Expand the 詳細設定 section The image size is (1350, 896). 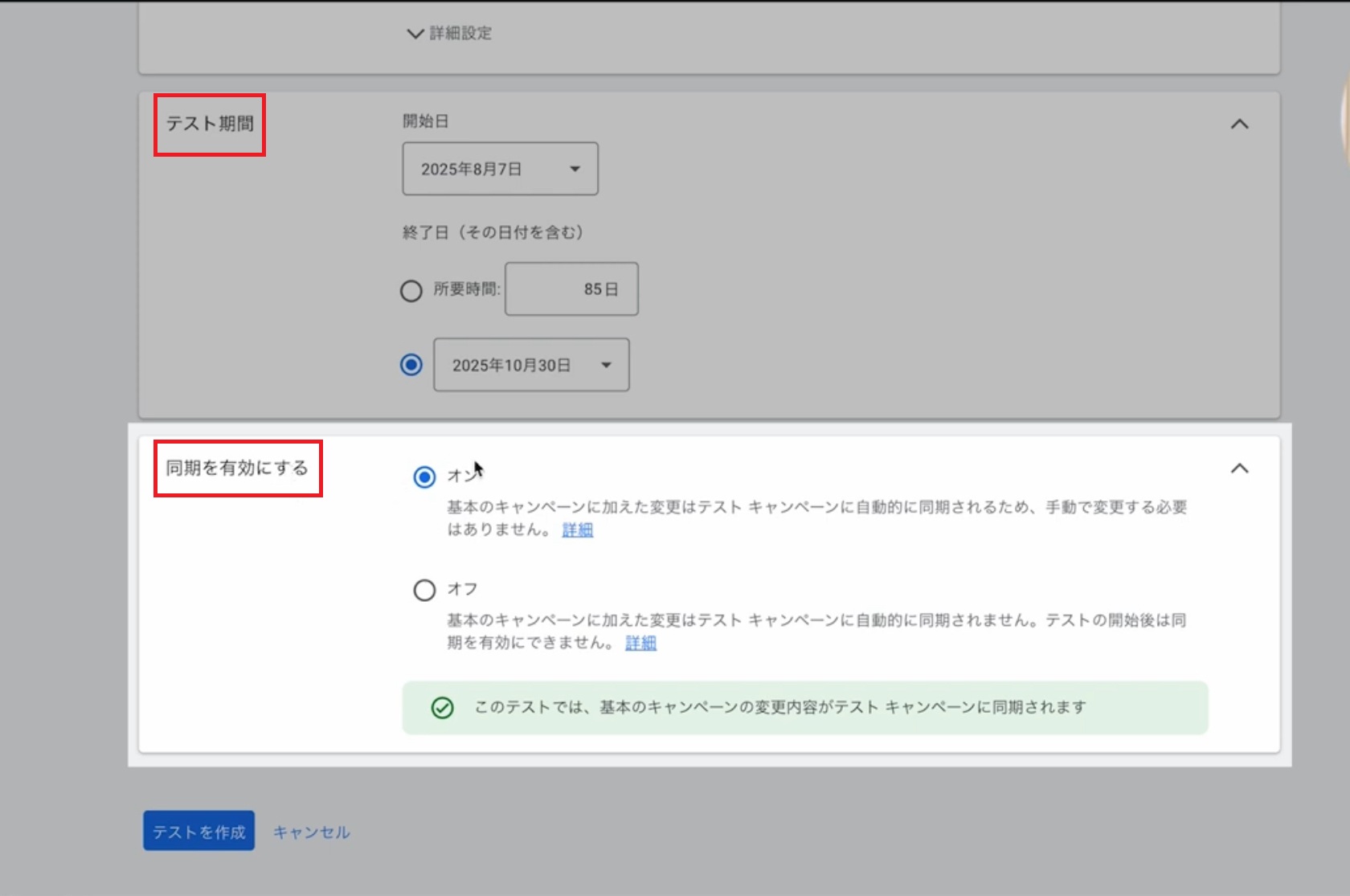coord(449,33)
